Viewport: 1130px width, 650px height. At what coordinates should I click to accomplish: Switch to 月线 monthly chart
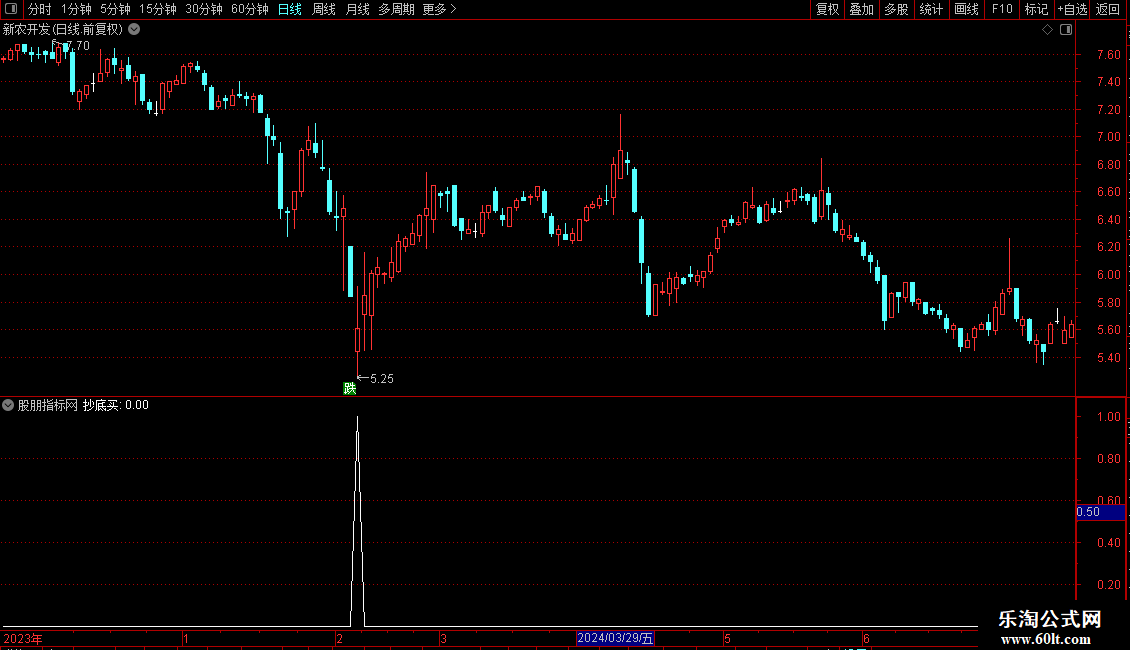tap(358, 9)
